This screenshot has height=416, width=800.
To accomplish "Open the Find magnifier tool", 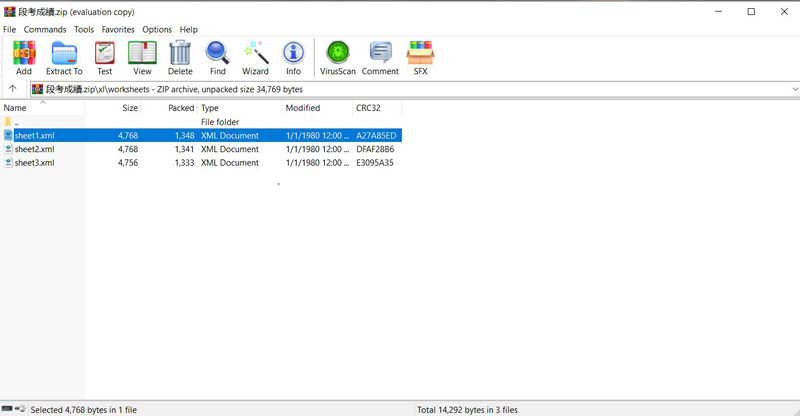I will 217,58.
